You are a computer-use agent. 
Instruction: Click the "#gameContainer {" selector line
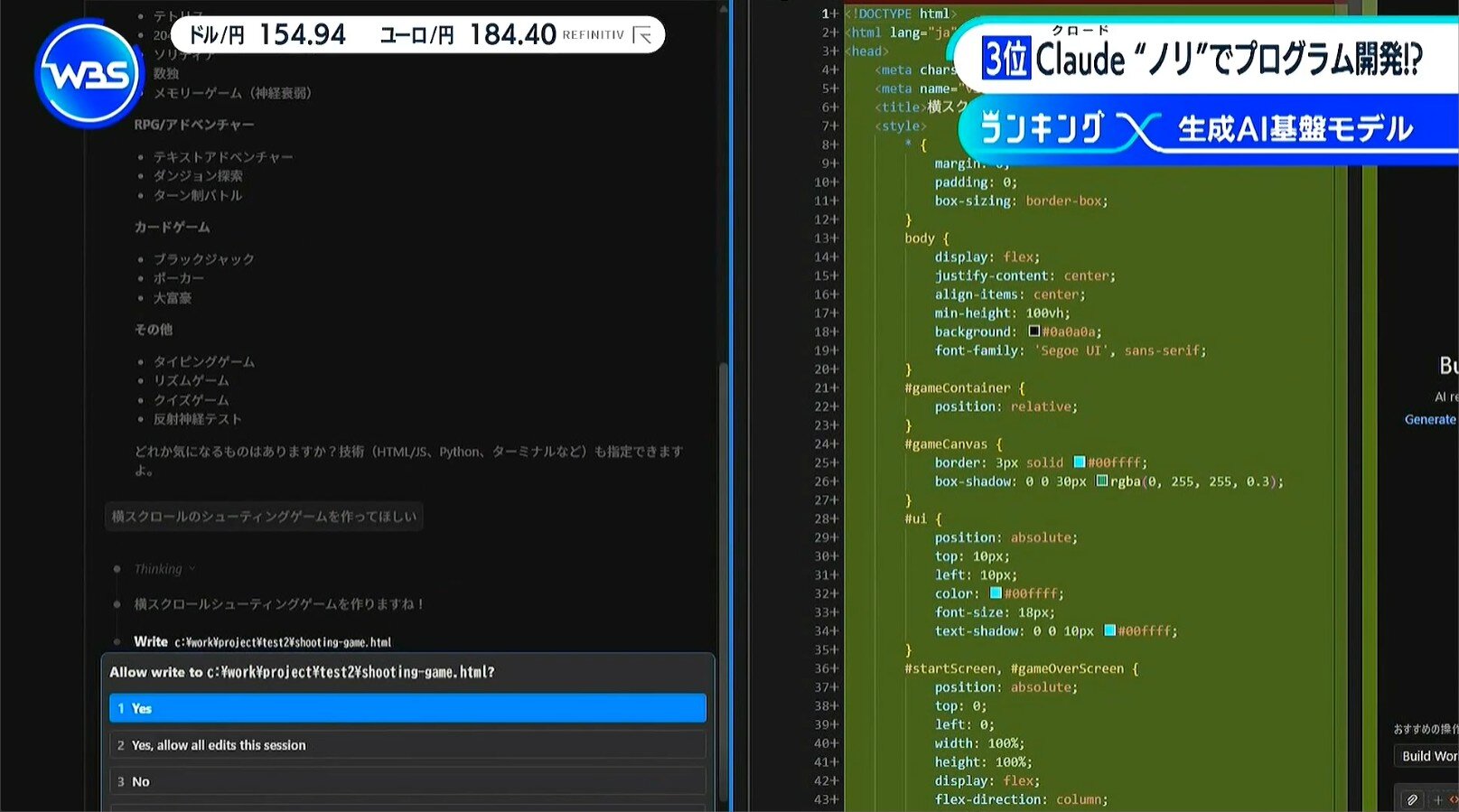point(965,388)
